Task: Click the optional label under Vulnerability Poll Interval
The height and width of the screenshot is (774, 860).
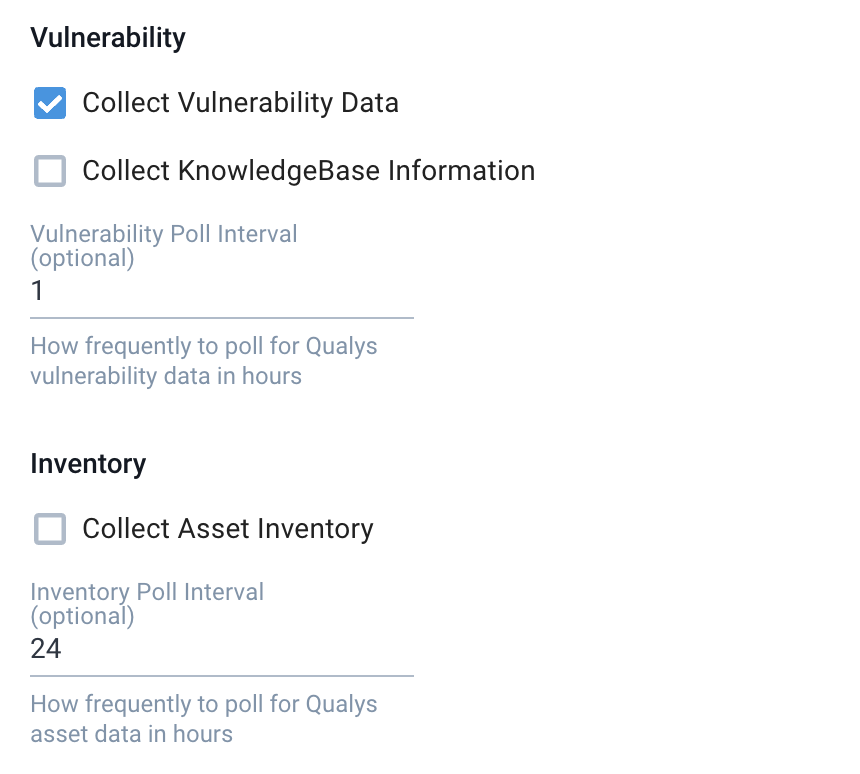Action: pyautogui.click(x=80, y=257)
